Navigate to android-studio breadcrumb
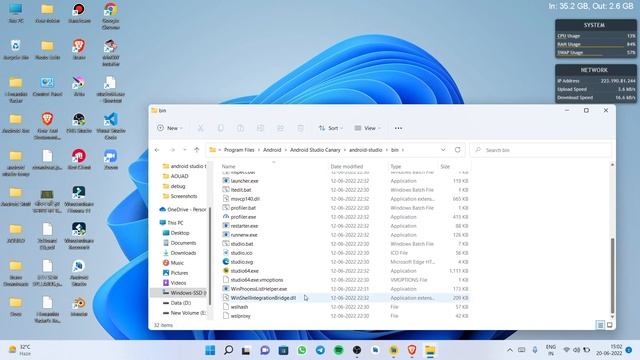The height and width of the screenshot is (360, 640). 366,150
